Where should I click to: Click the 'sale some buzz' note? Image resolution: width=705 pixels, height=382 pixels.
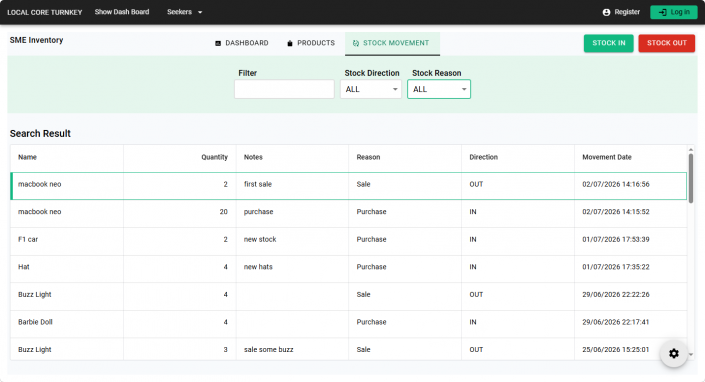(268, 350)
